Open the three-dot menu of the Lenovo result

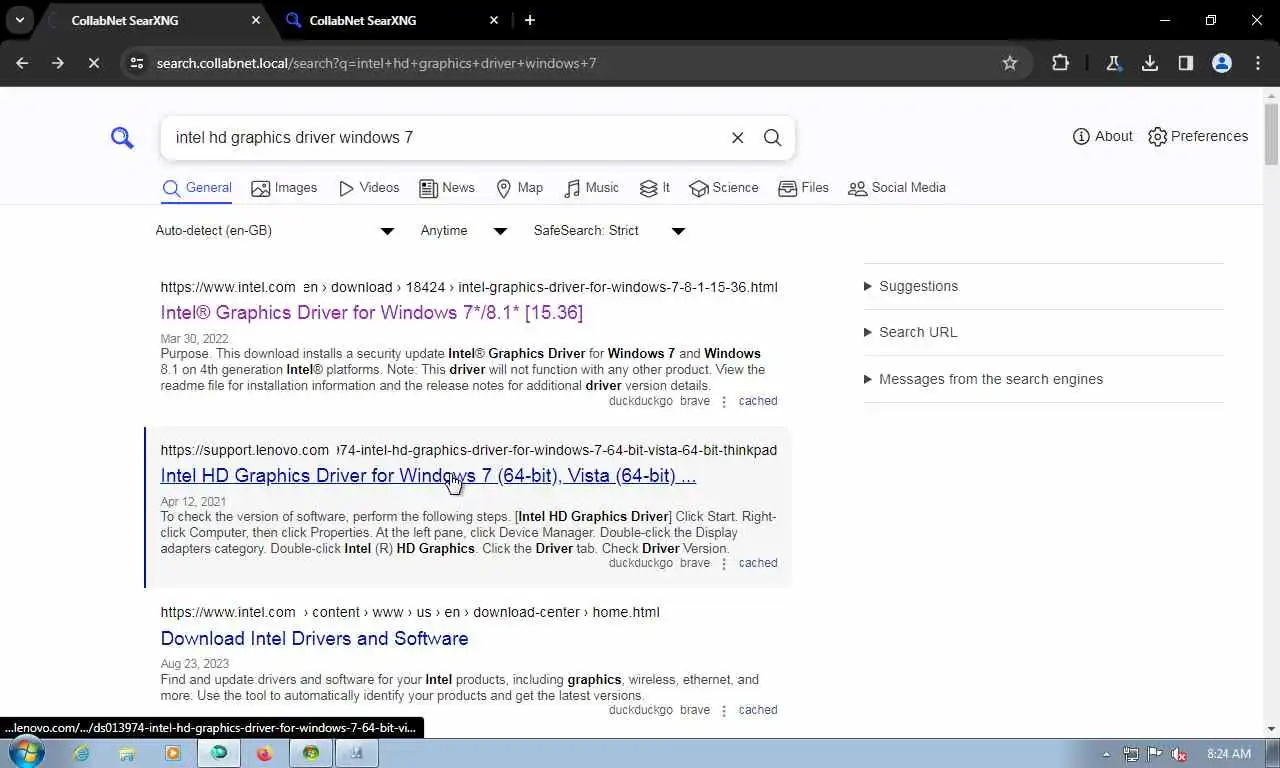724,564
